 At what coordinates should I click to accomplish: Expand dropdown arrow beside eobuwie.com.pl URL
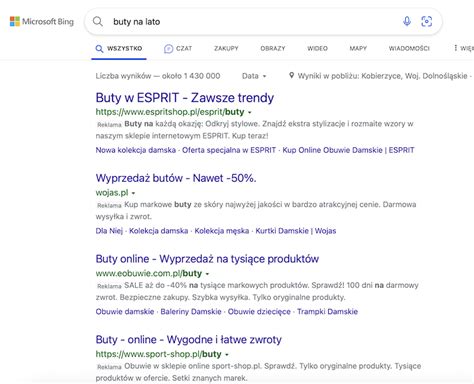click(x=207, y=274)
